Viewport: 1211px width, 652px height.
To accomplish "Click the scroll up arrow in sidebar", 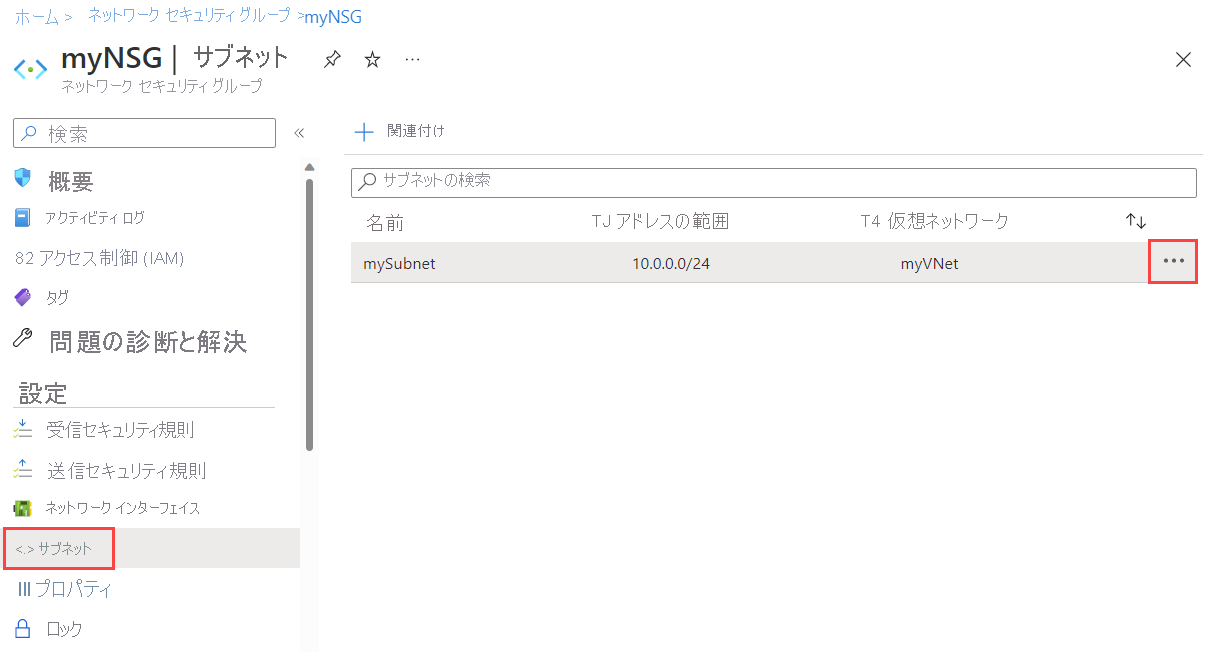I will click(x=310, y=167).
